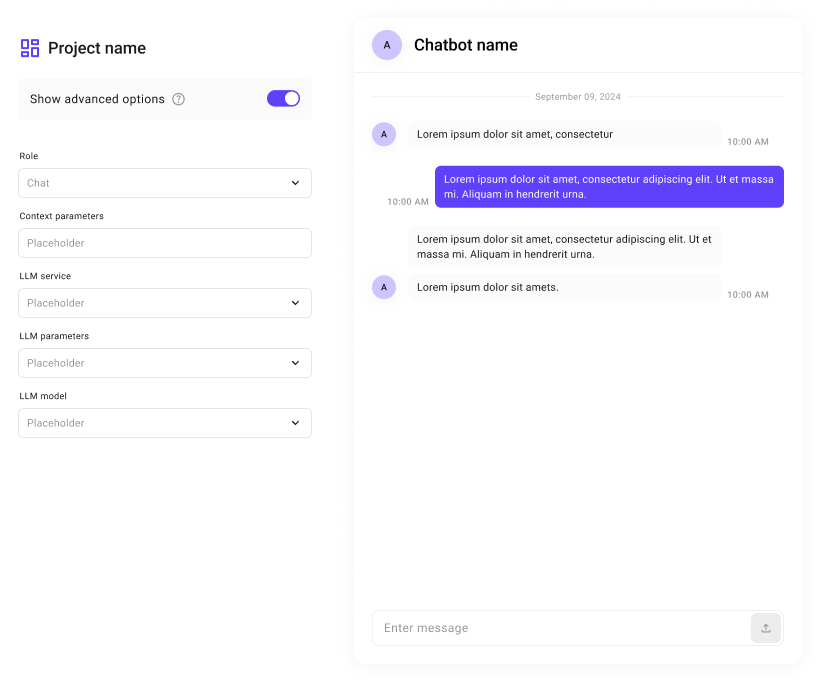Open the help tooltip next to advanced options
The height and width of the screenshot is (686, 822).
(x=179, y=99)
